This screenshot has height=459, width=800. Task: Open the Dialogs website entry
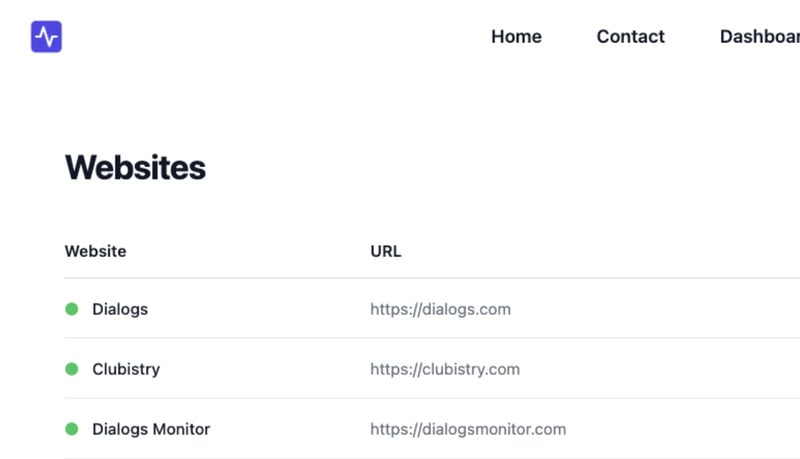click(120, 309)
